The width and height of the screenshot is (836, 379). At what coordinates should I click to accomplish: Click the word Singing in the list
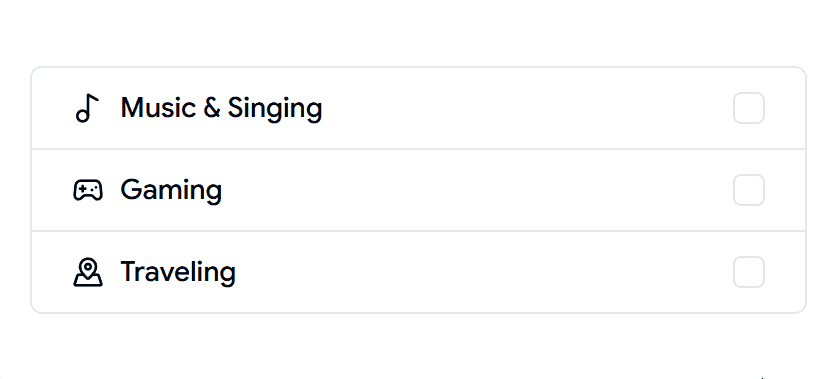[x=275, y=109]
